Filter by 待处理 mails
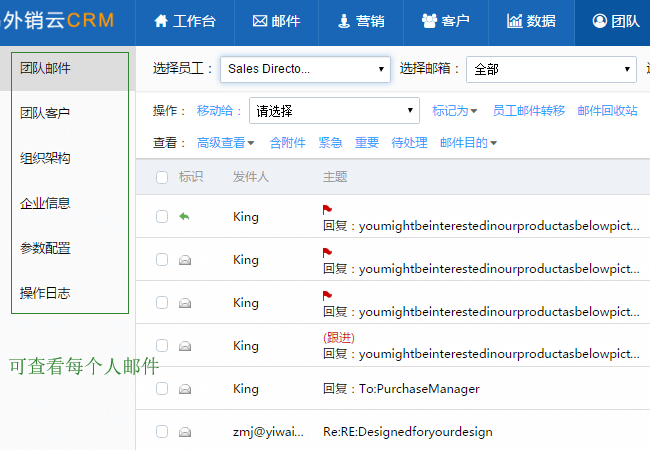 (409, 143)
